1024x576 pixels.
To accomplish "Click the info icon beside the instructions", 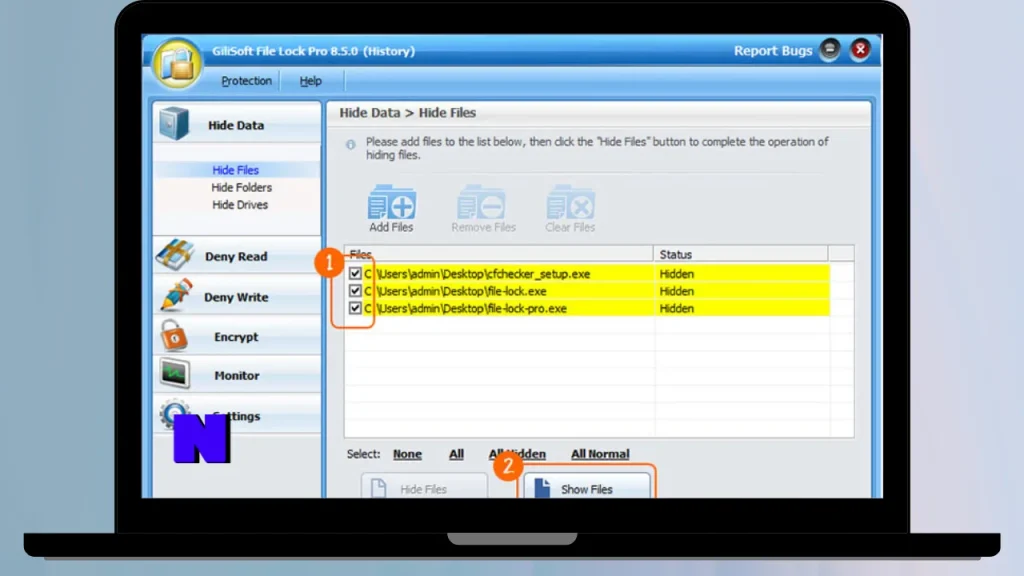I will point(351,144).
